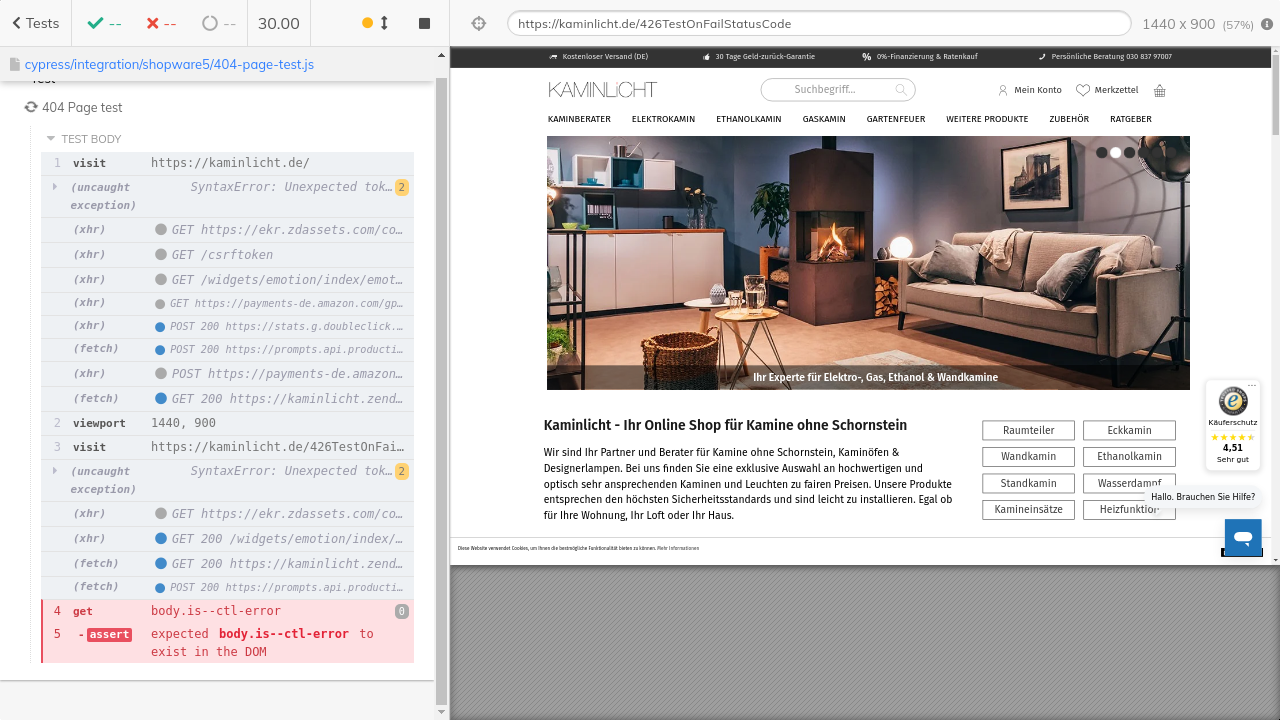
Task: Click the Merkzettel heart icon
Action: click(1082, 91)
